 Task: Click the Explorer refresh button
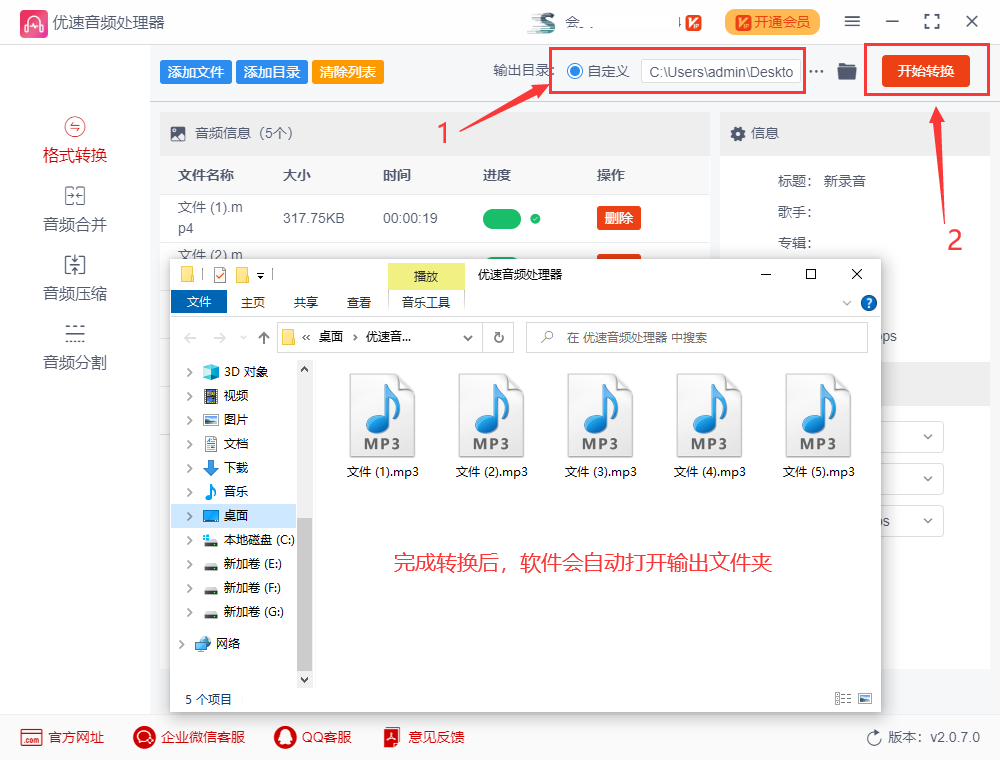click(x=499, y=337)
